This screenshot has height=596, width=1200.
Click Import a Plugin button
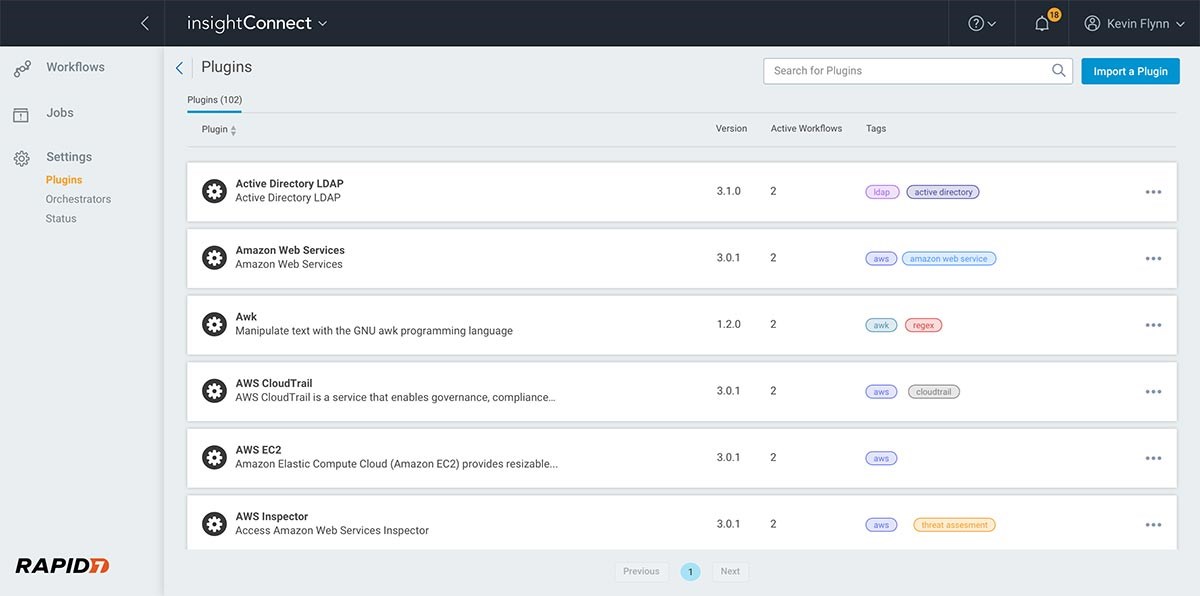(1131, 71)
